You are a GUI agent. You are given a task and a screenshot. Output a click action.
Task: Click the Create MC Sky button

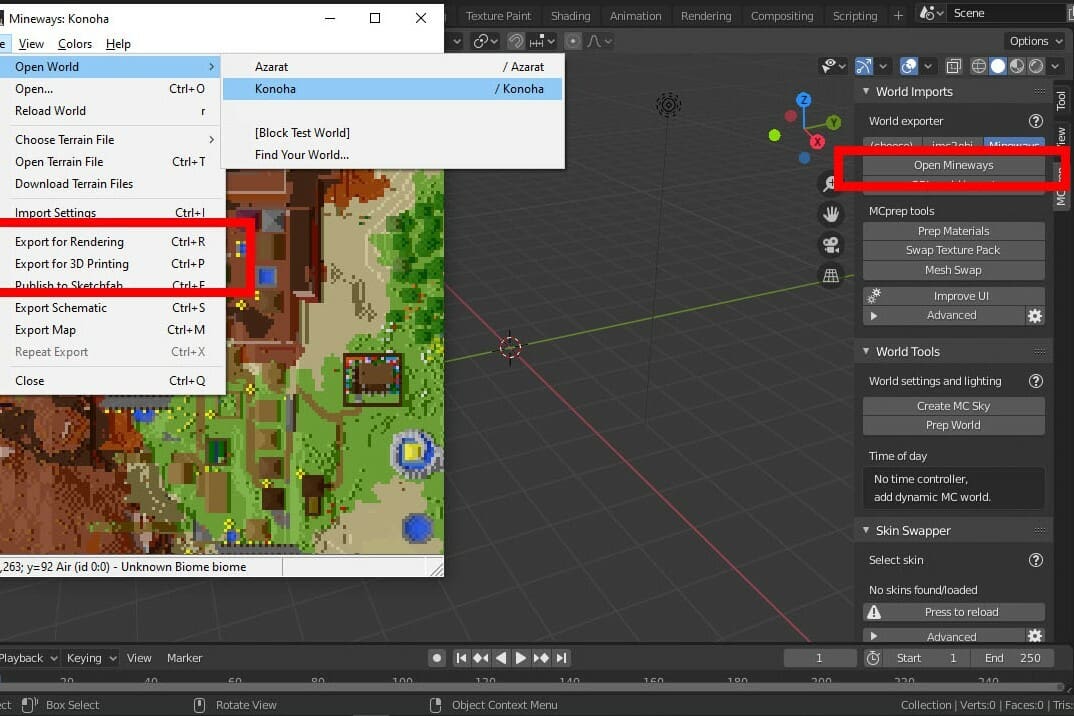[x=953, y=406]
